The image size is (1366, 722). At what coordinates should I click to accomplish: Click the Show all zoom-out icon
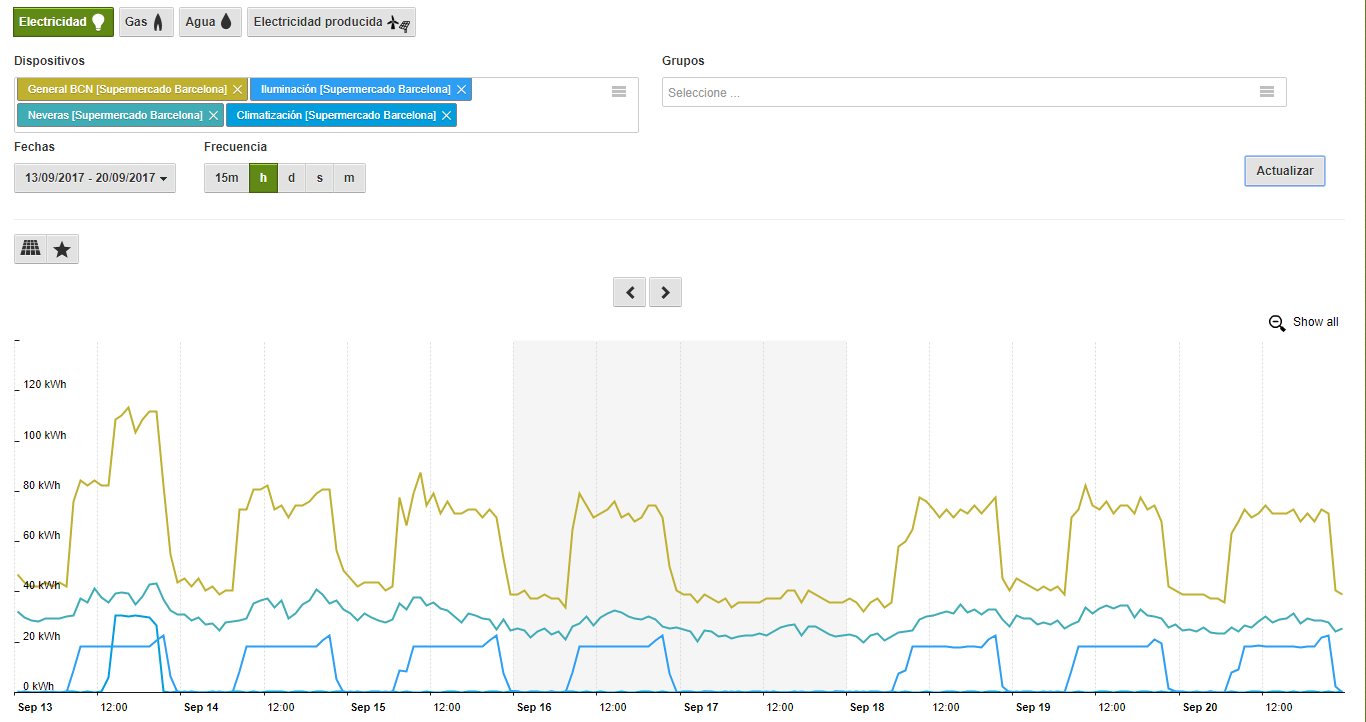[x=1277, y=323]
